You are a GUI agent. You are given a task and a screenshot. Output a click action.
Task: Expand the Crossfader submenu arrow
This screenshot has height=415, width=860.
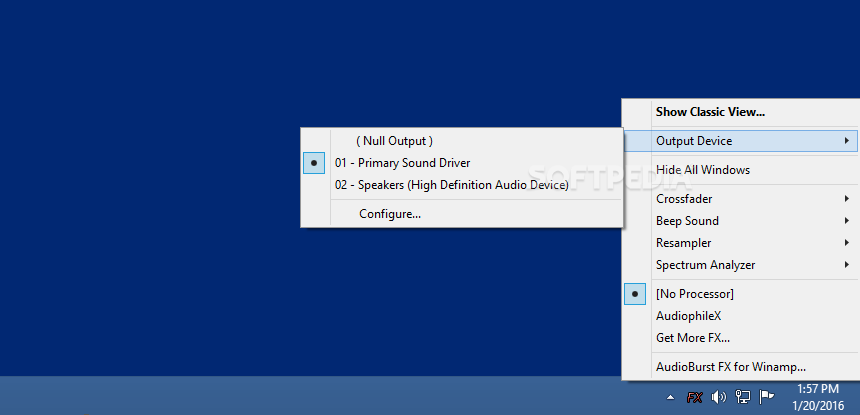(847, 198)
